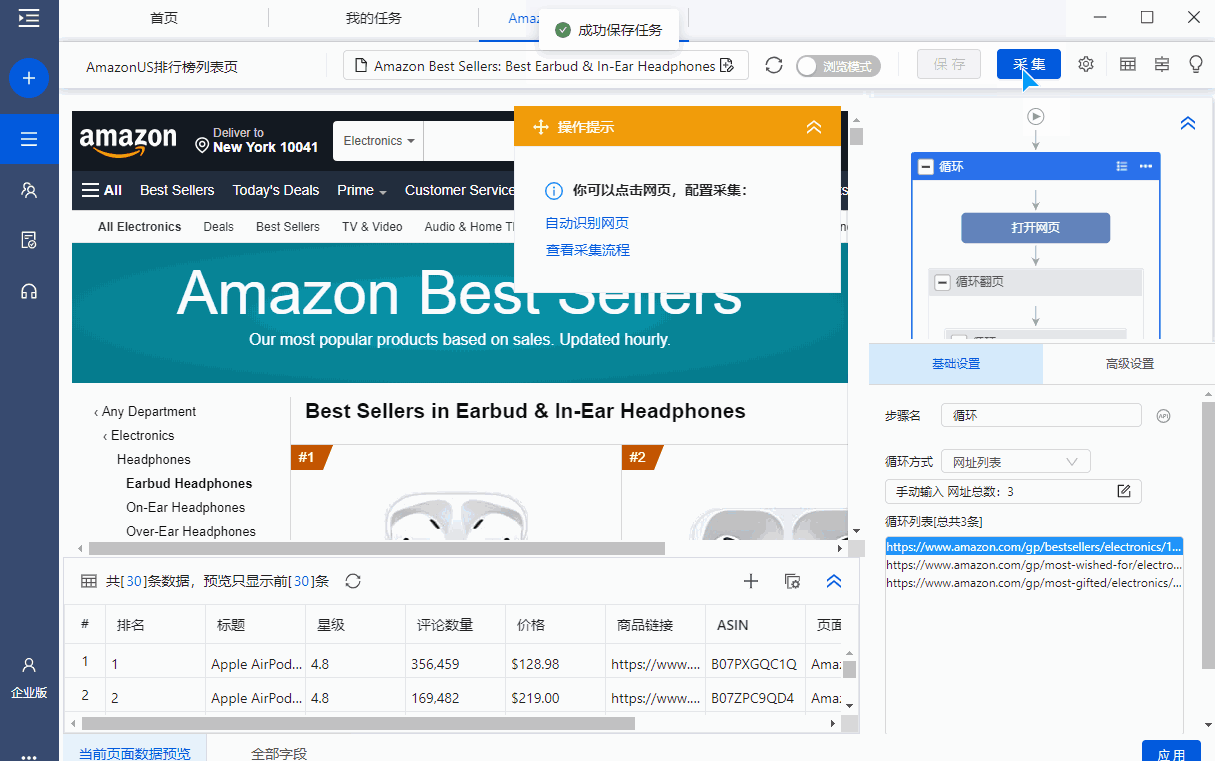Click the Today's Deals link on Amazon
This screenshot has width=1215, height=761.
pos(276,190)
